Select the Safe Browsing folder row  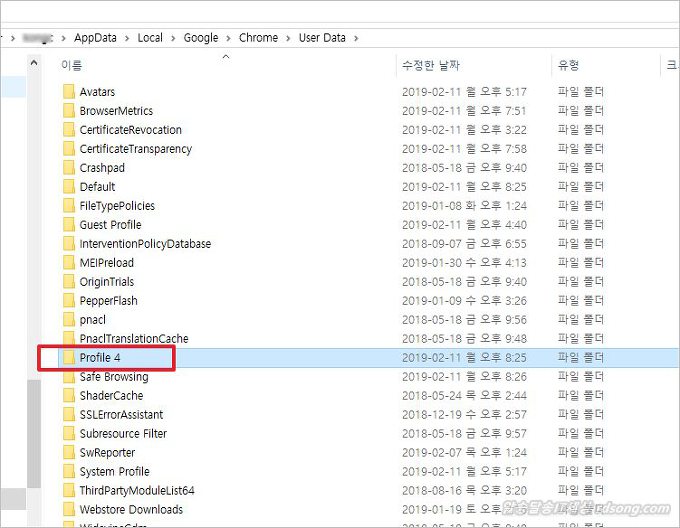pyautogui.click(x=114, y=377)
